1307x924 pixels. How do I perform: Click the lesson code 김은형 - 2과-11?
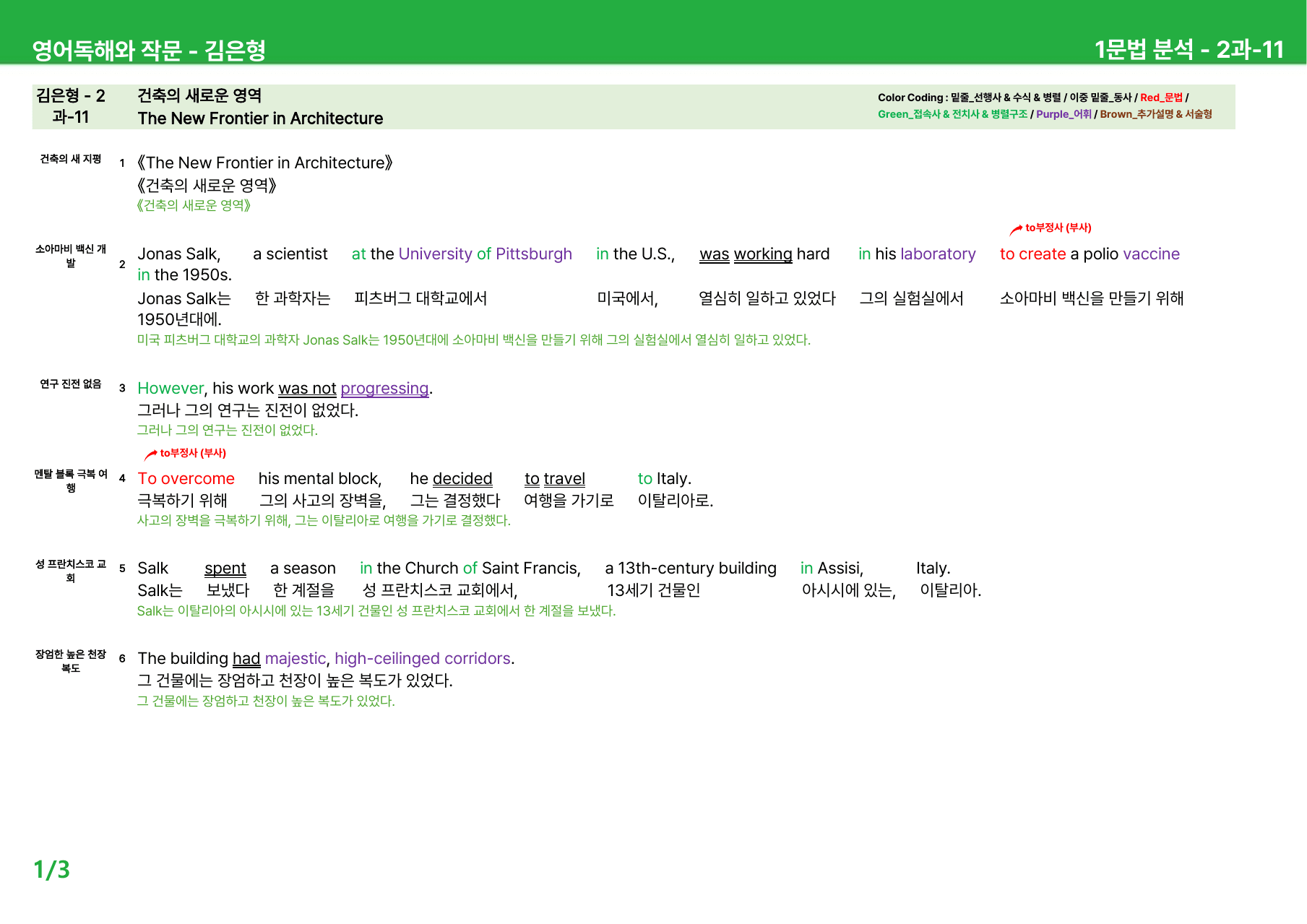click(71, 106)
